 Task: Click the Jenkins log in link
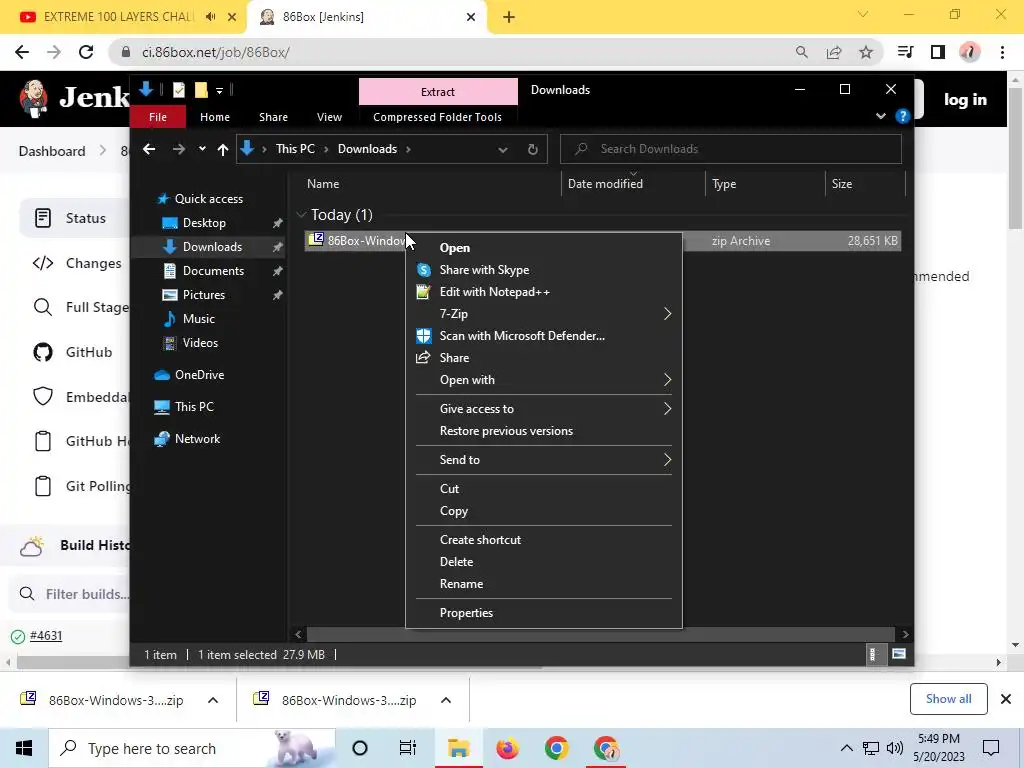point(965,99)
